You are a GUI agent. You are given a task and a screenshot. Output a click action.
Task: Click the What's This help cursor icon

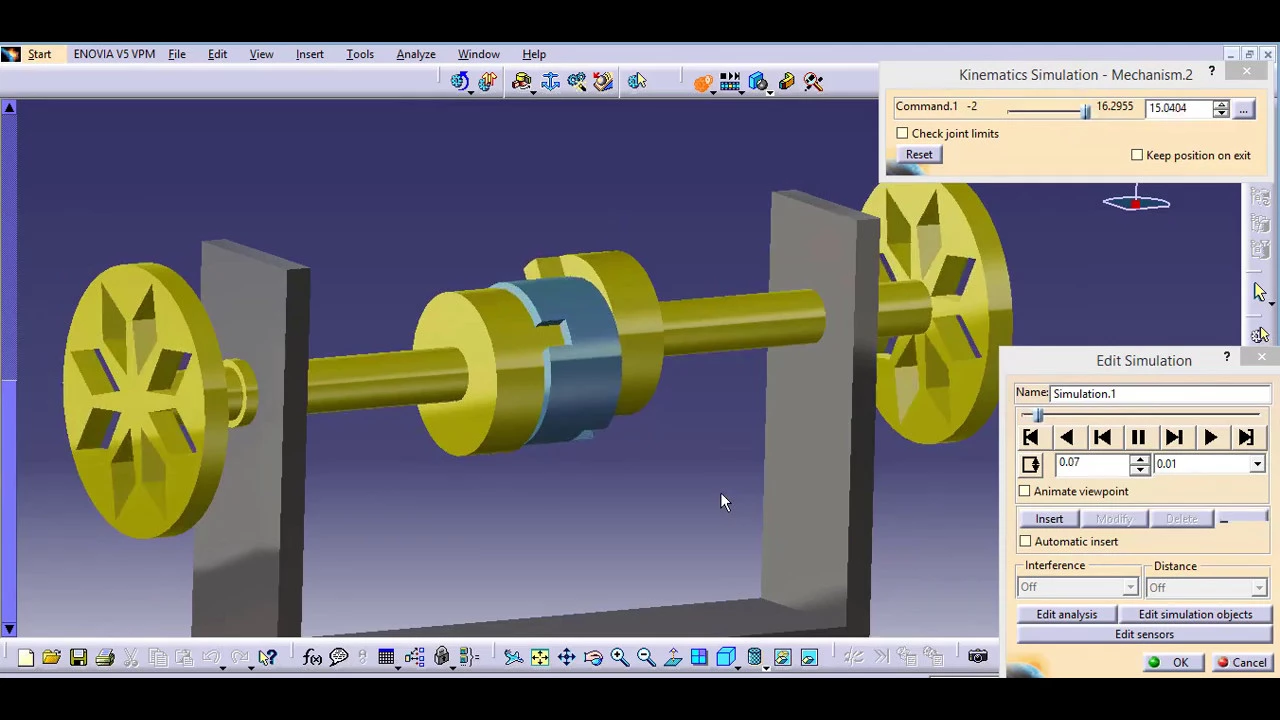tap(267, 657)
